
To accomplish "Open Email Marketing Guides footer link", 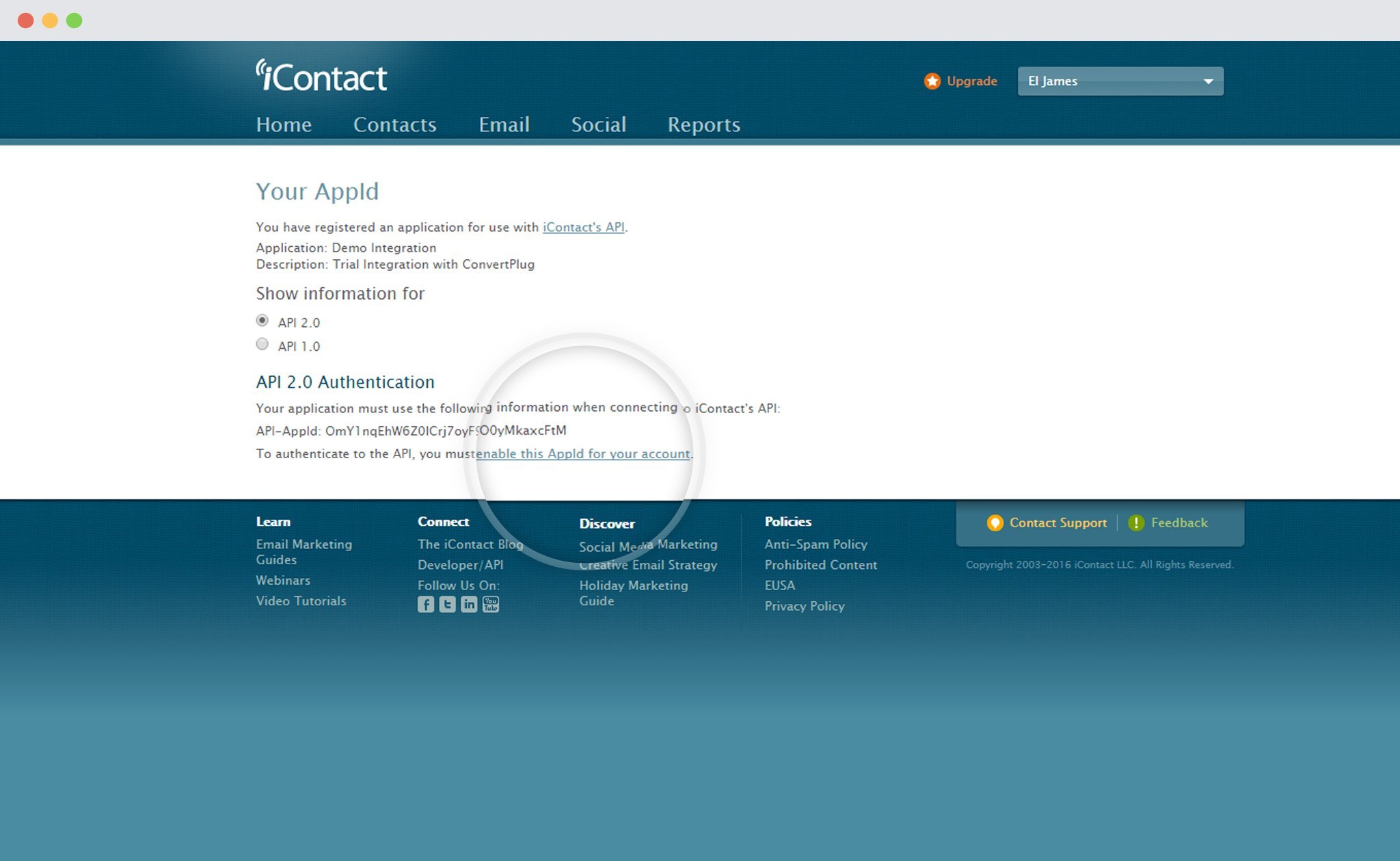I will (304, 552).
